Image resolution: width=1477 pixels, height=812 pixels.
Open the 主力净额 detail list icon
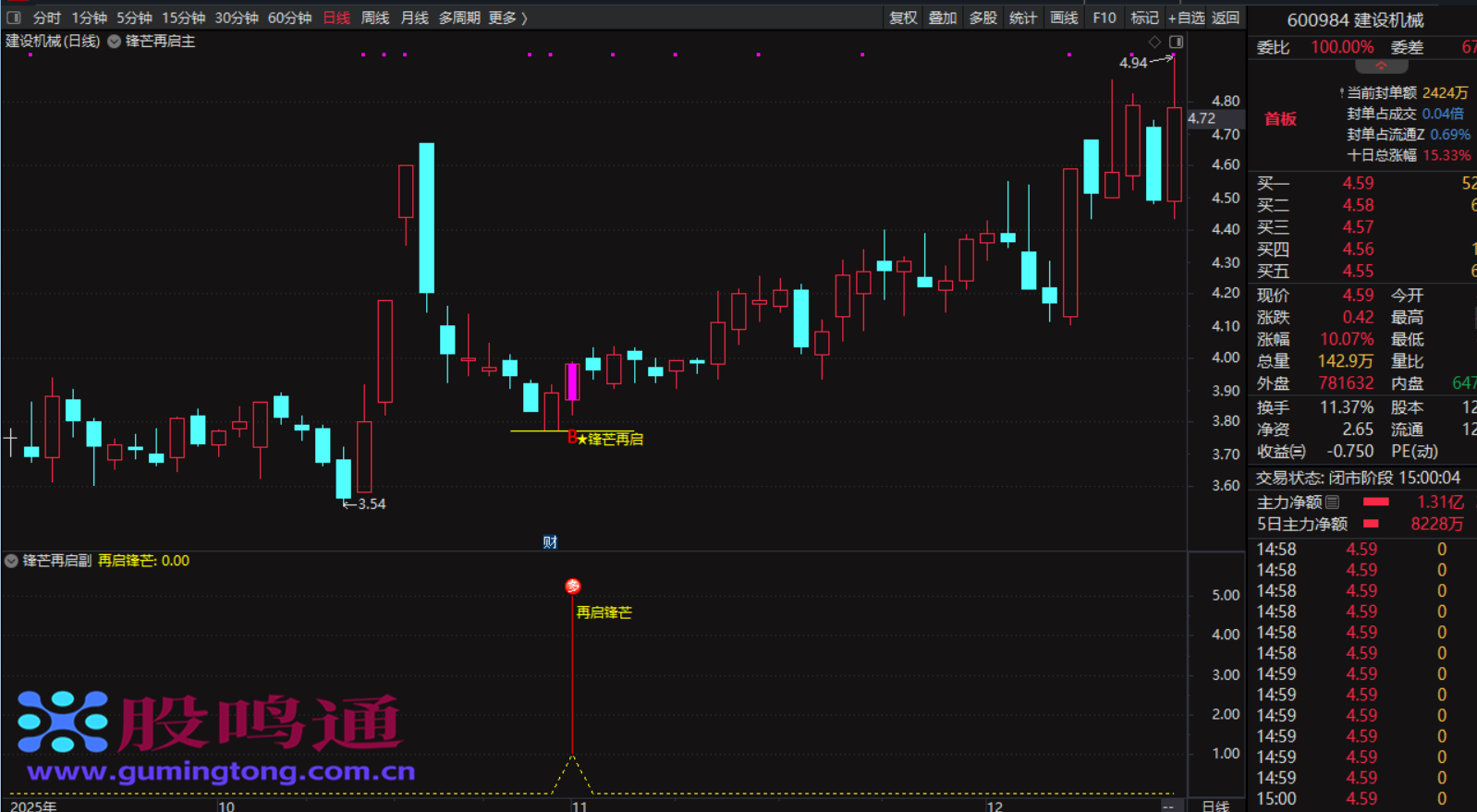pos(1332,503)
